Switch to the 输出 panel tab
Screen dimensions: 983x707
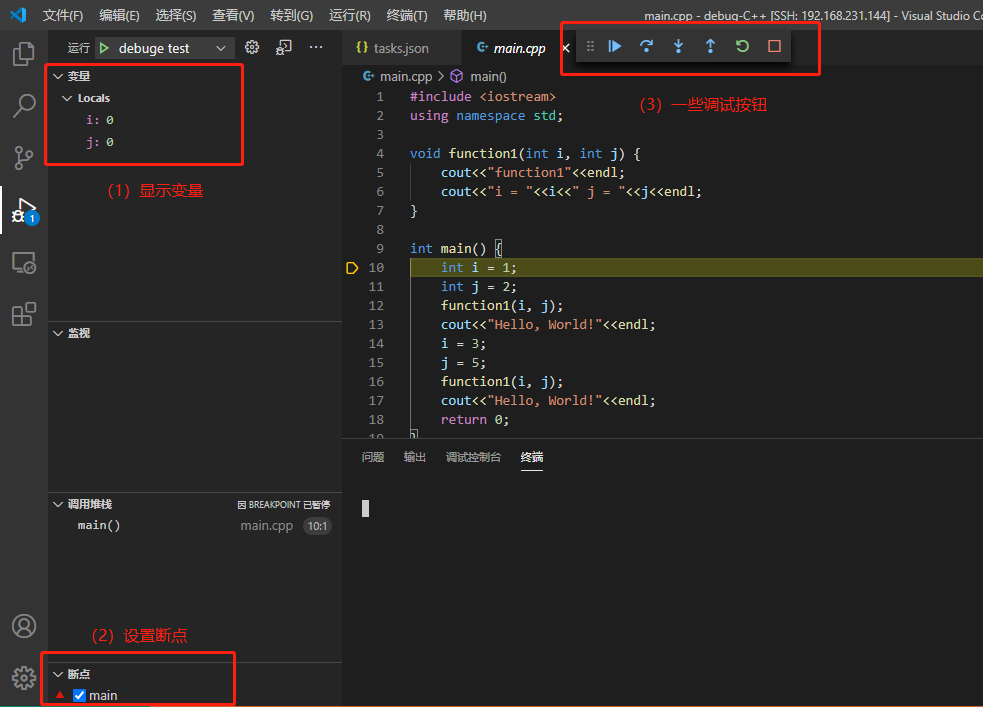click(x=414, y=458)
